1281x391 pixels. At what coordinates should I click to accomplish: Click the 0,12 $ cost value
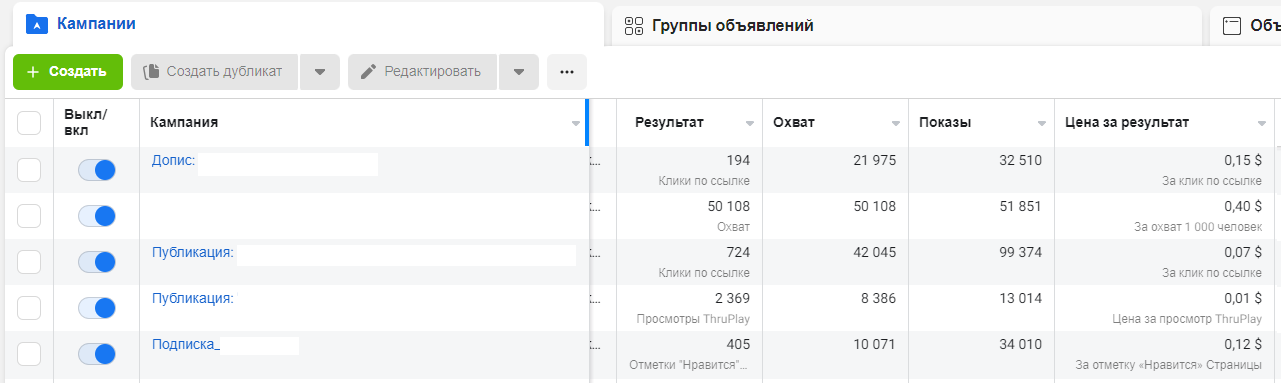(x=1243, y=344)
